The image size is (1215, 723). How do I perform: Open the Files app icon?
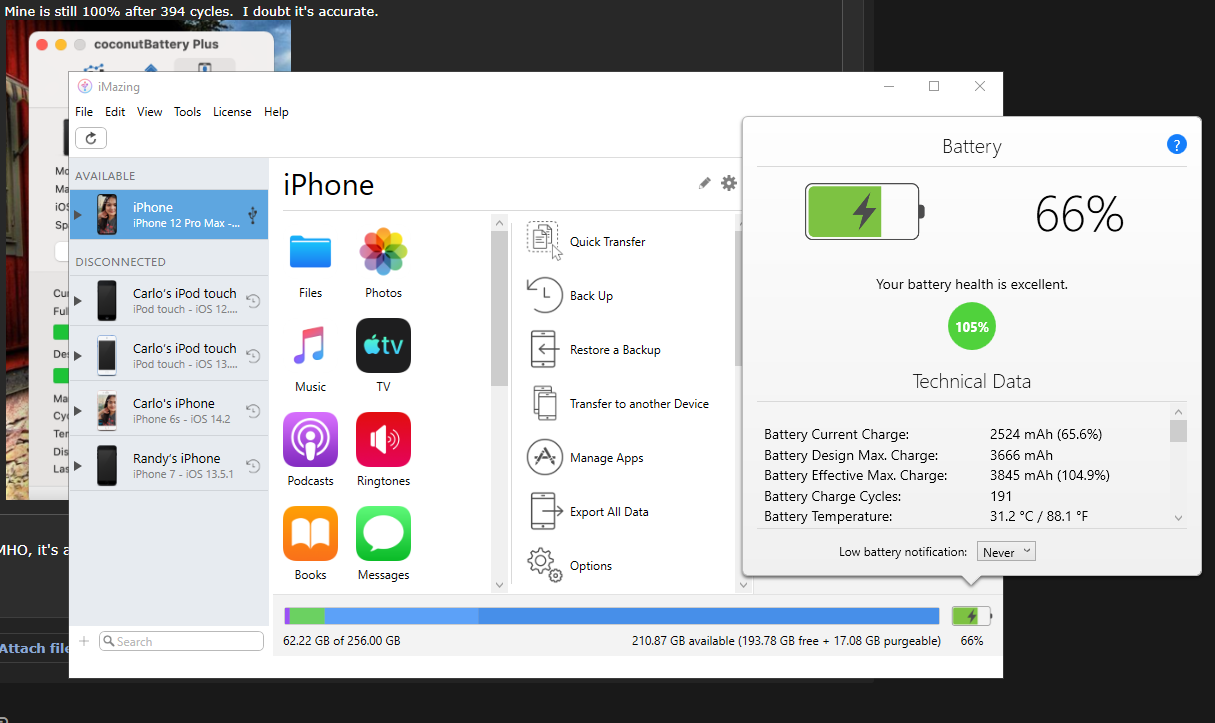click(310, 252)
